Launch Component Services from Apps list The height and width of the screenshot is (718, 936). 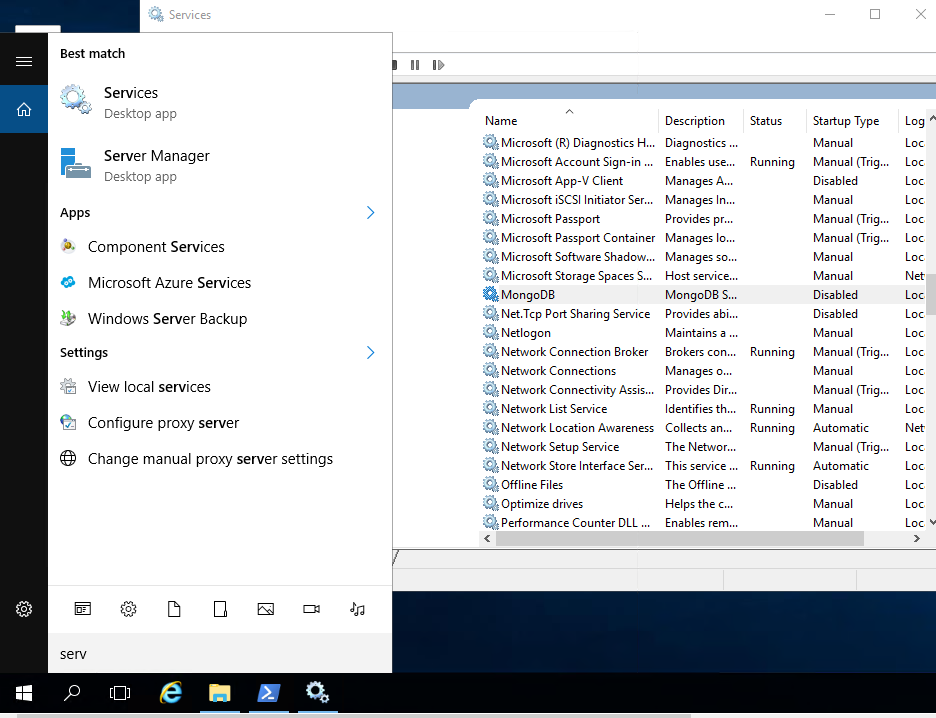(220, 247)
